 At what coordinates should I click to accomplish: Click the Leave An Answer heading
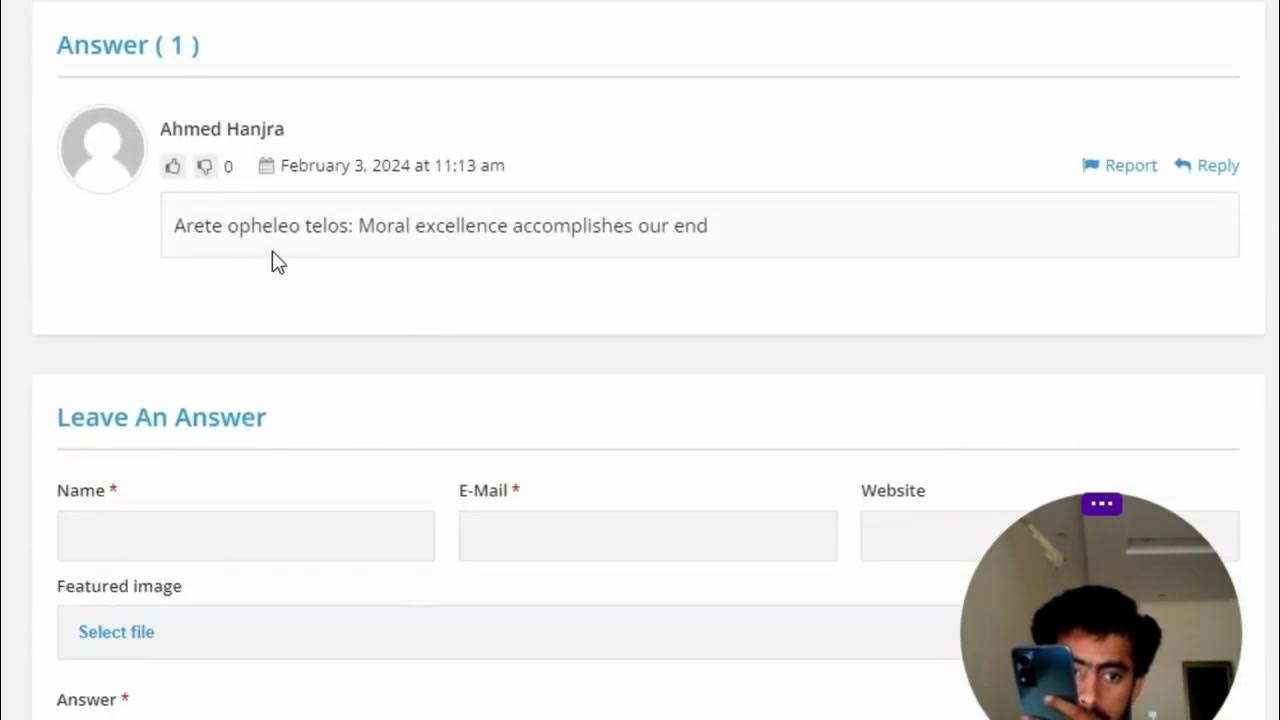[x=161, y=417]
